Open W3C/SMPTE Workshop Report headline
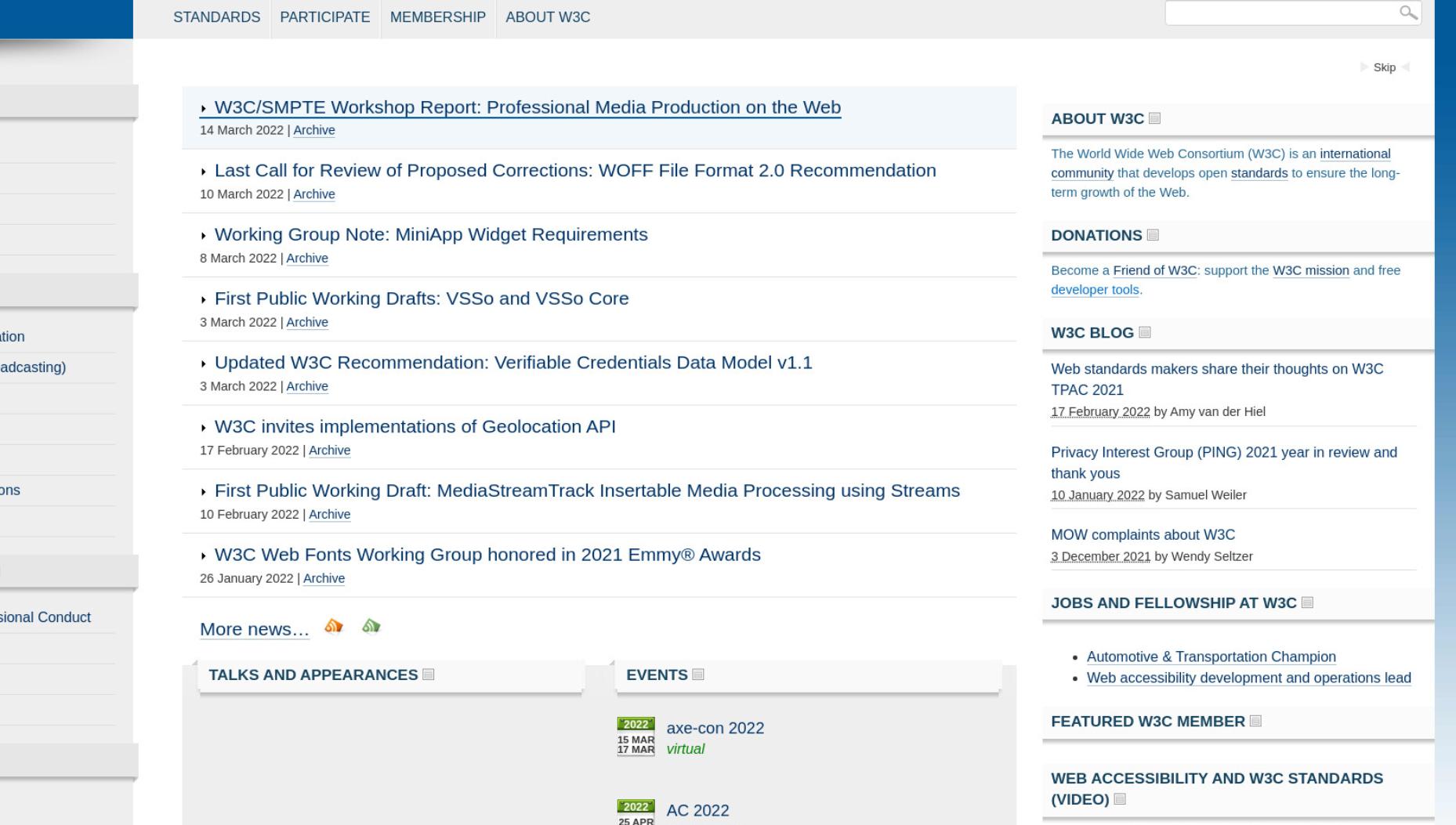 527,107
